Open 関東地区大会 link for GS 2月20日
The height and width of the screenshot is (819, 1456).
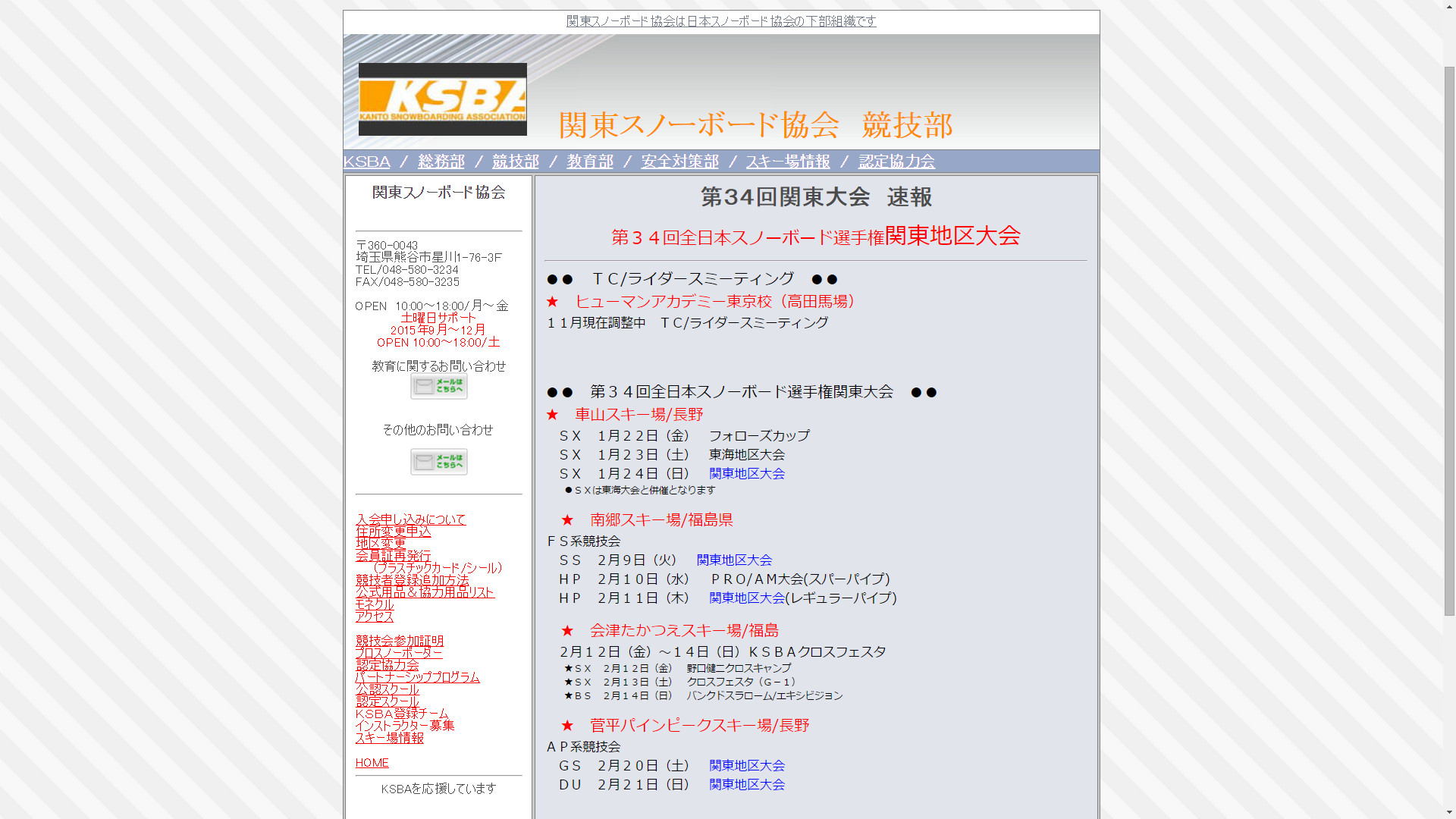(x=746, y=766)
